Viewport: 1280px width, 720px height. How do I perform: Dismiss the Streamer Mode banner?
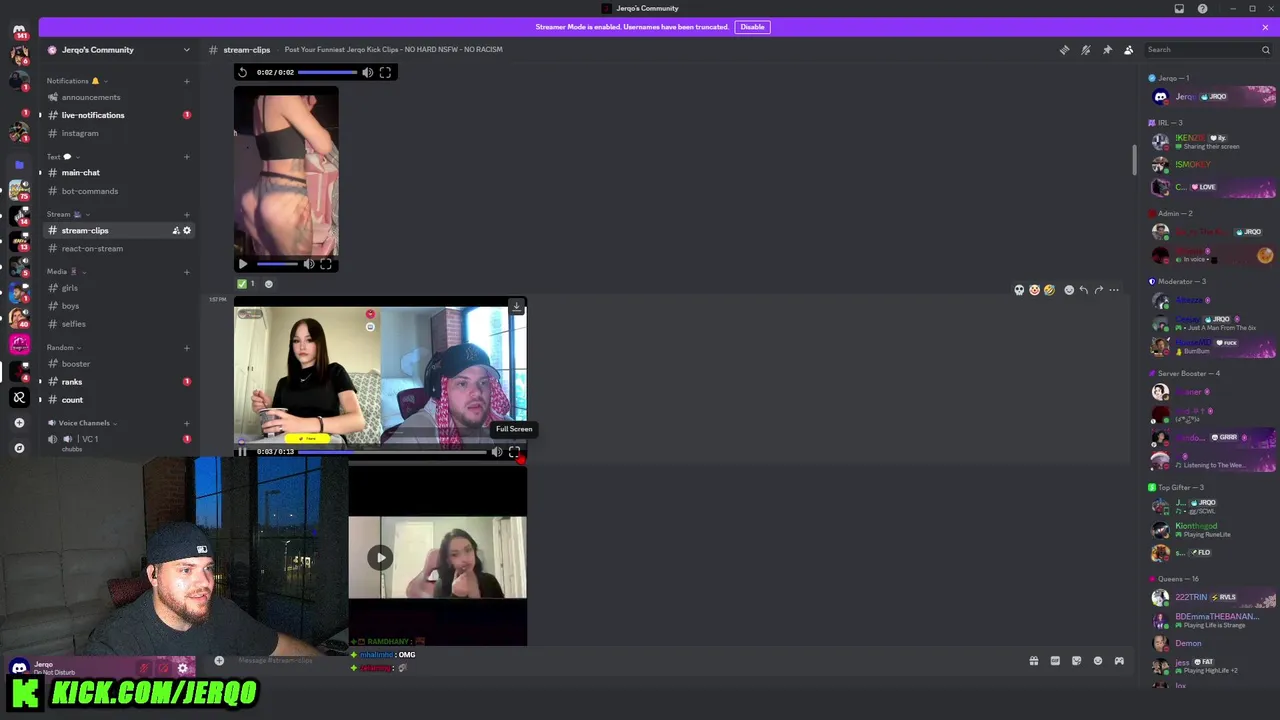1265,27
